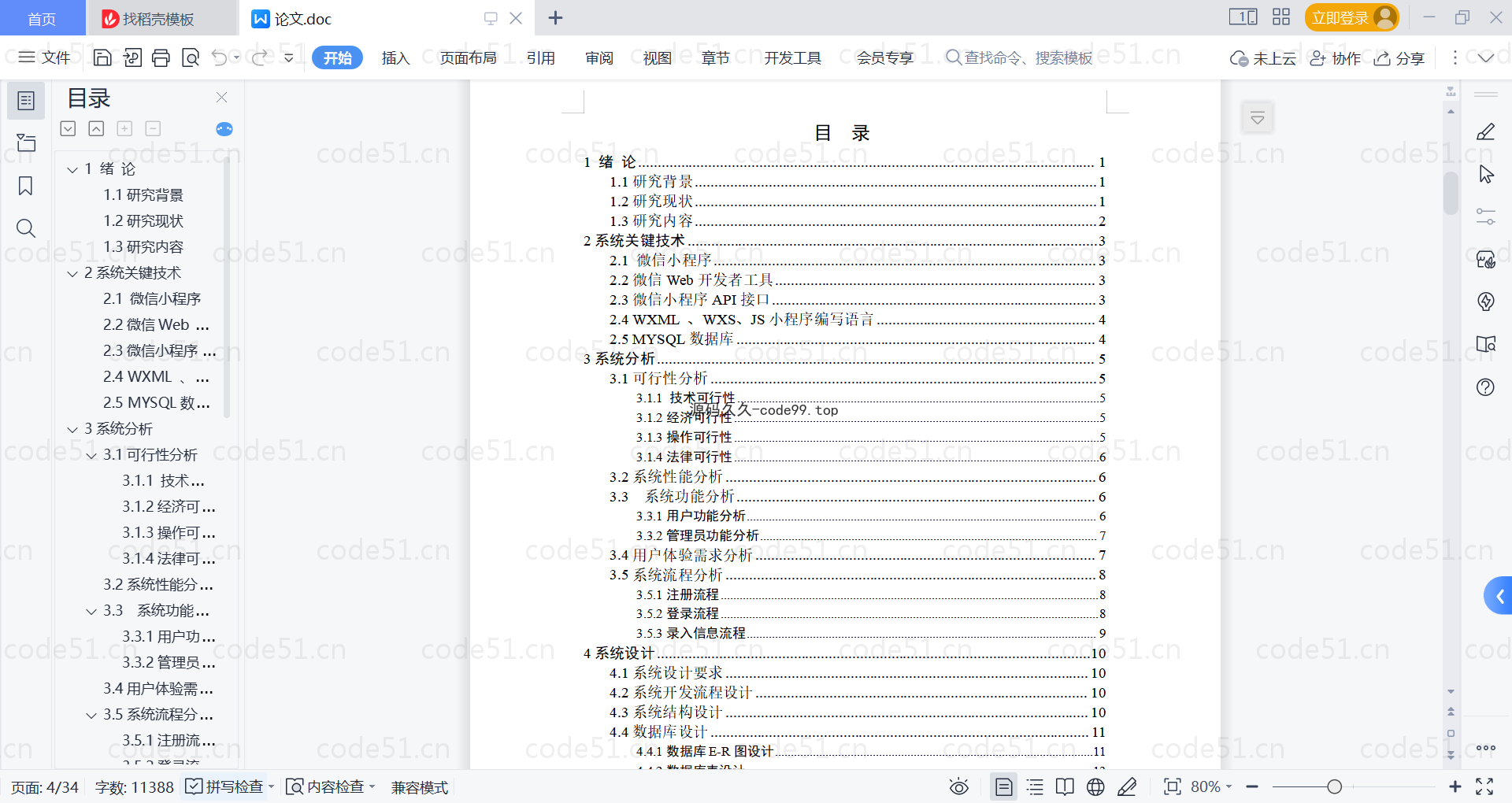Switch to page layout view icon
Viewport: 1512px width, 803px height.
point(1004,786)
